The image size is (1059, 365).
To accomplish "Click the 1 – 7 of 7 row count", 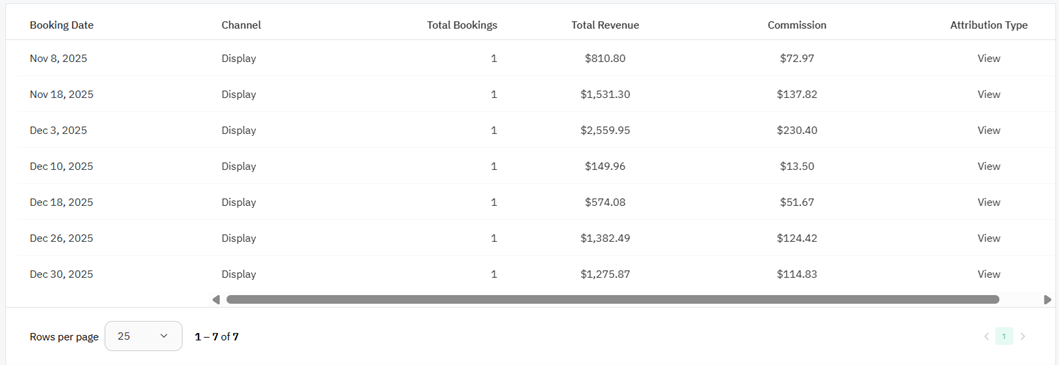I will (217, 337).
